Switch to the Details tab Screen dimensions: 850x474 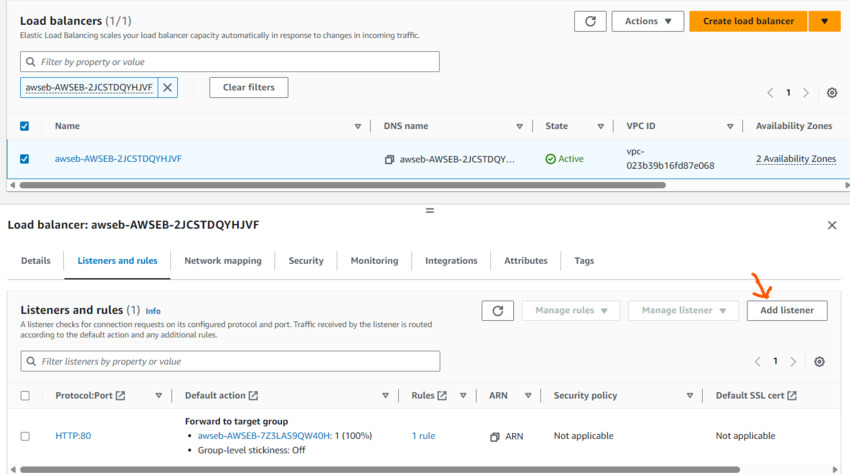36,261
